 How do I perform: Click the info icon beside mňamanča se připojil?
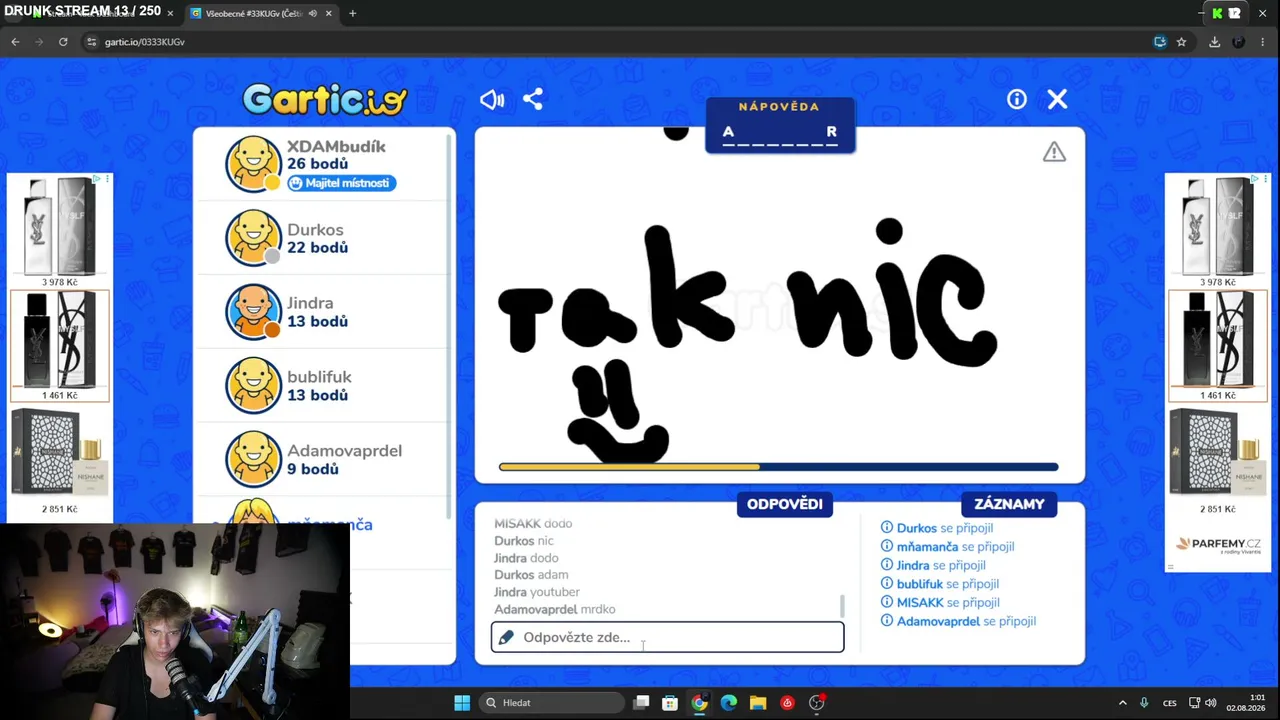click(x=887, y=546)
